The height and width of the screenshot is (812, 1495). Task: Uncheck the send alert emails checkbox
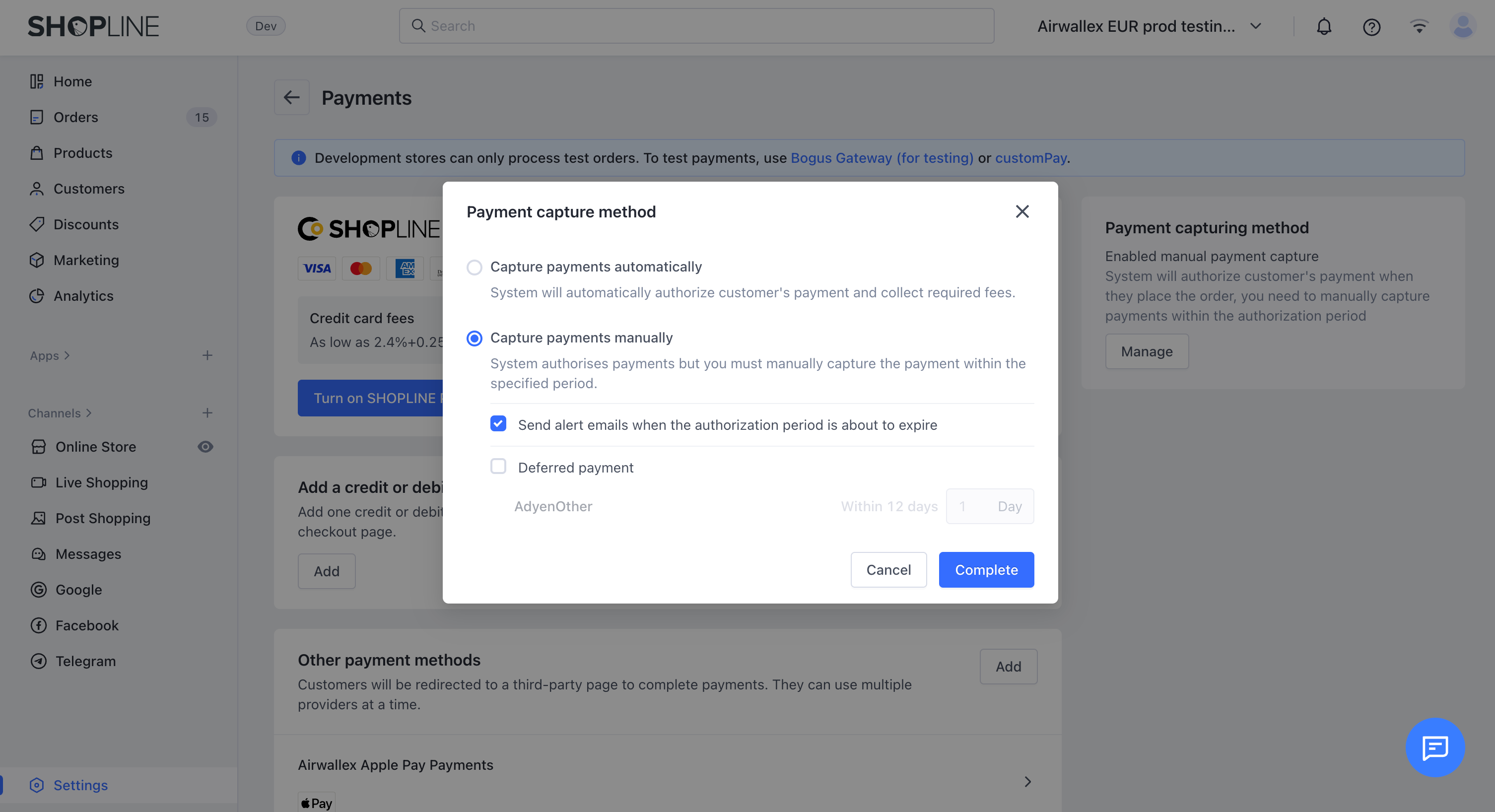(498, 424)
